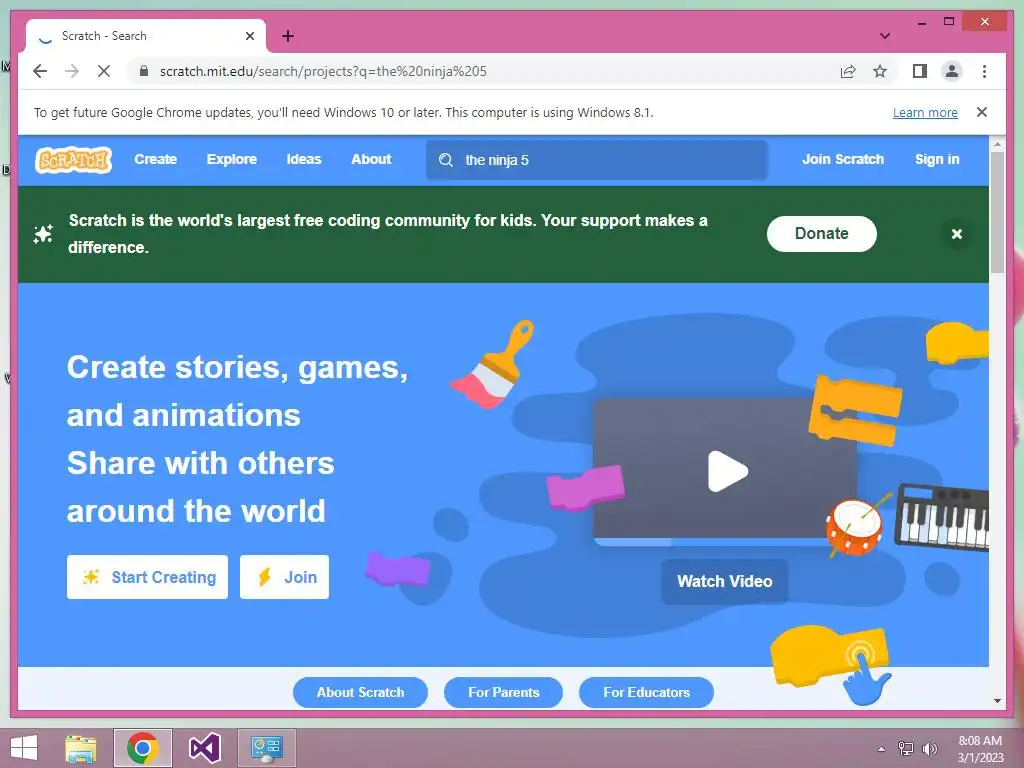Image resolution: width=1024 pixels, height=768 pixels.
Task: Click the scrollbar up arrow
Action: click(997, 144)
